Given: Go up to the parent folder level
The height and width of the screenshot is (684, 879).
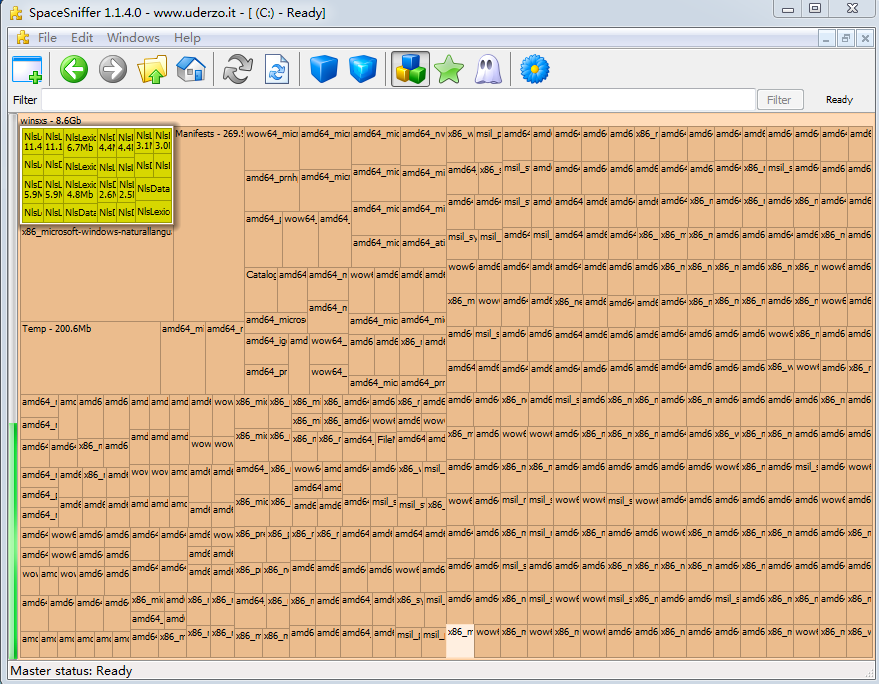Looking at the screenshot, I should [152, 70].
